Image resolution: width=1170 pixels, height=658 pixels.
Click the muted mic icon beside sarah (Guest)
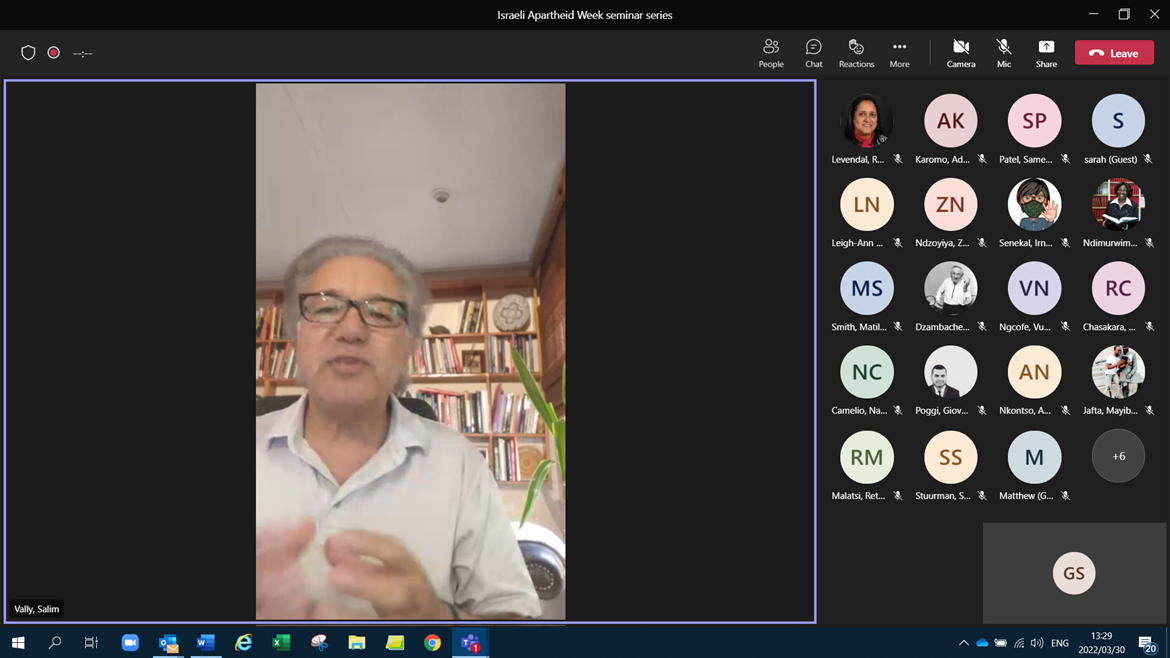click(x=1148, y=159)
